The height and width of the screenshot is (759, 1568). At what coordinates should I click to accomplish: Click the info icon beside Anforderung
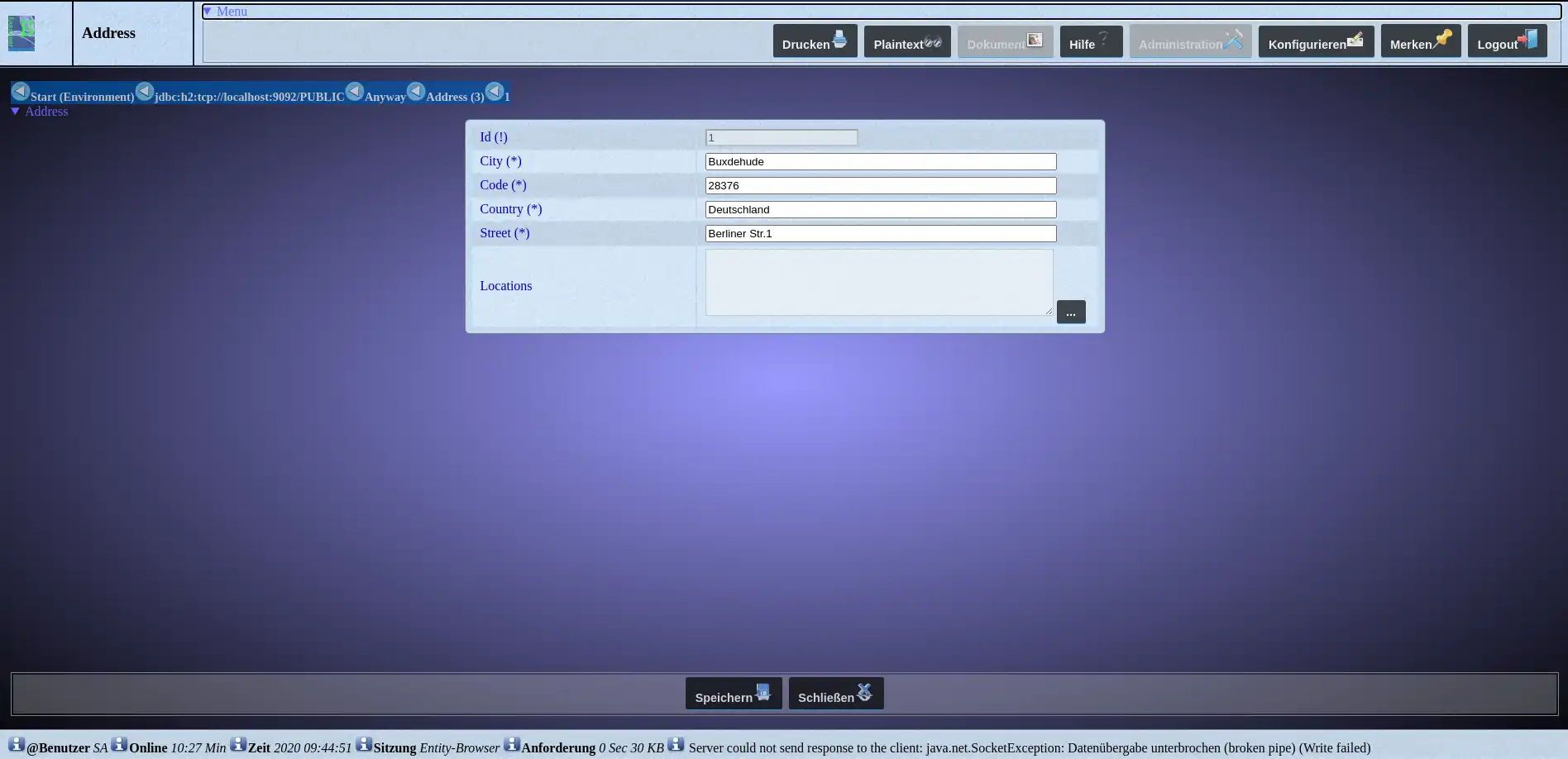(512, 744)
